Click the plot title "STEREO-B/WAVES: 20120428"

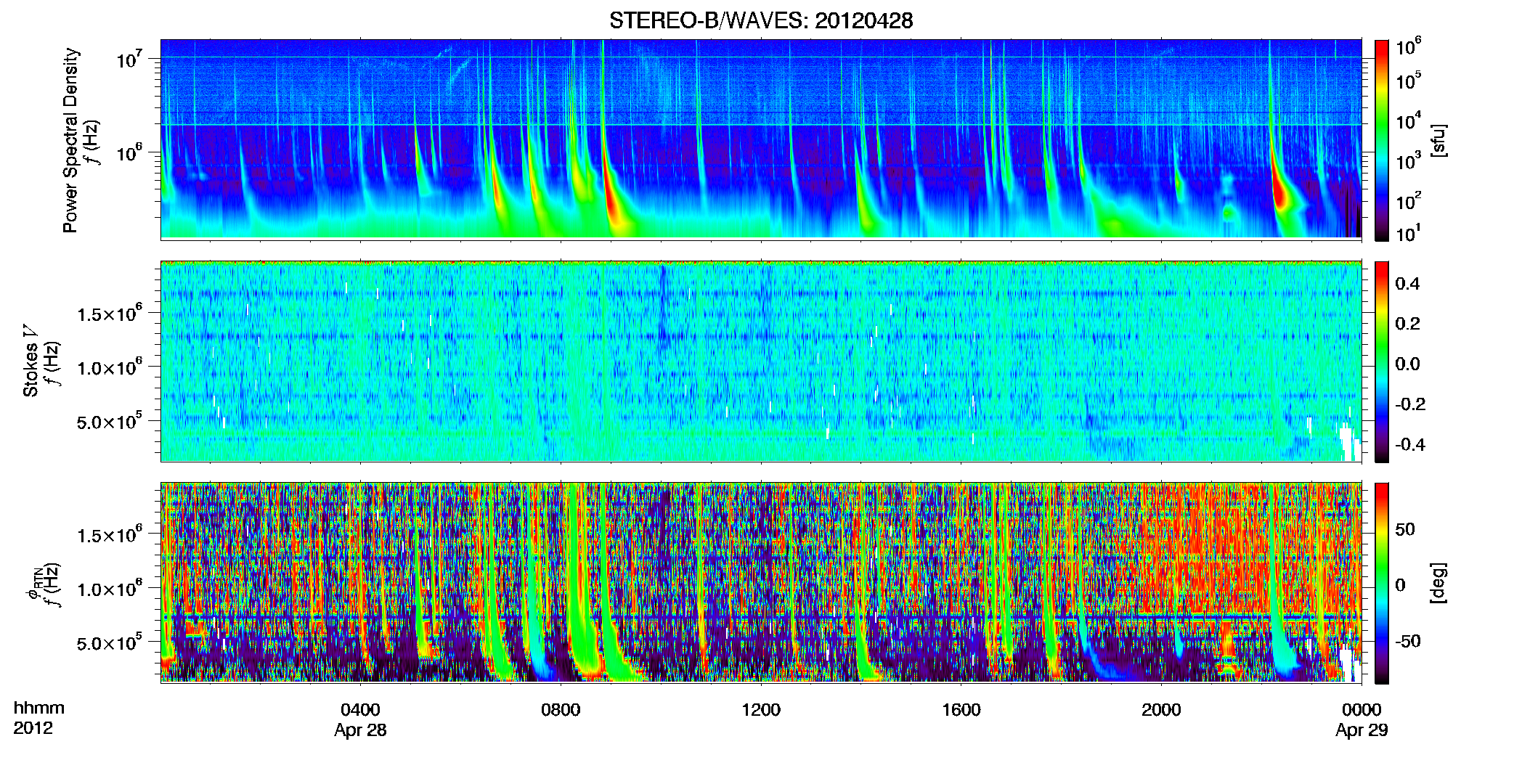[x=761, y=20]
